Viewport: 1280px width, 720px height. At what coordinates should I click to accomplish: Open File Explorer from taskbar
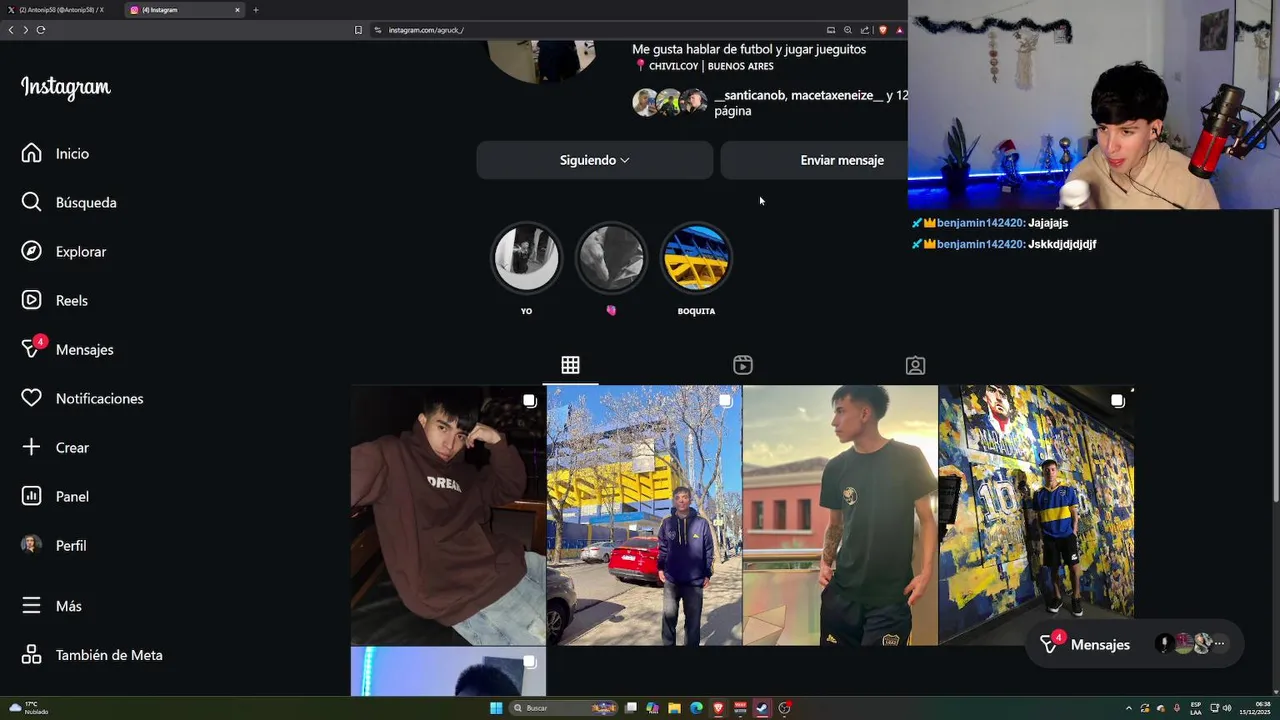click(674, 708)
